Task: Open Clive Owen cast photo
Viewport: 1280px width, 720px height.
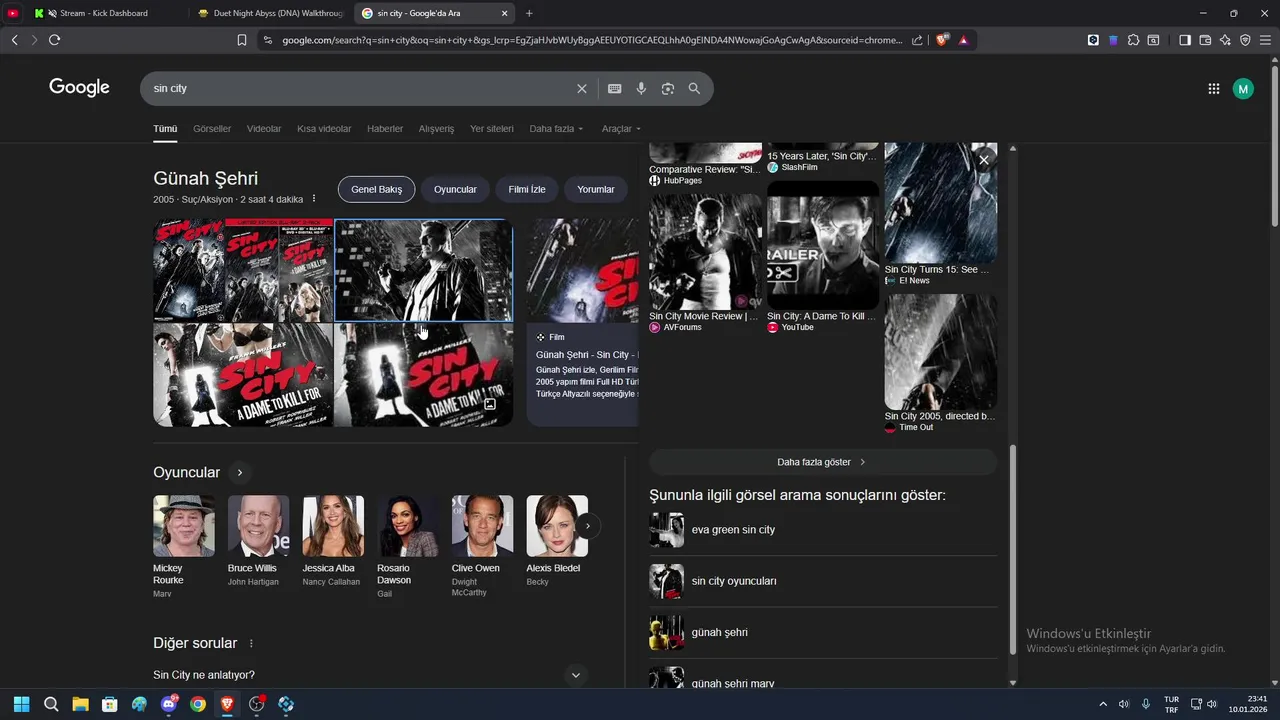Action: tap(482, 526)
